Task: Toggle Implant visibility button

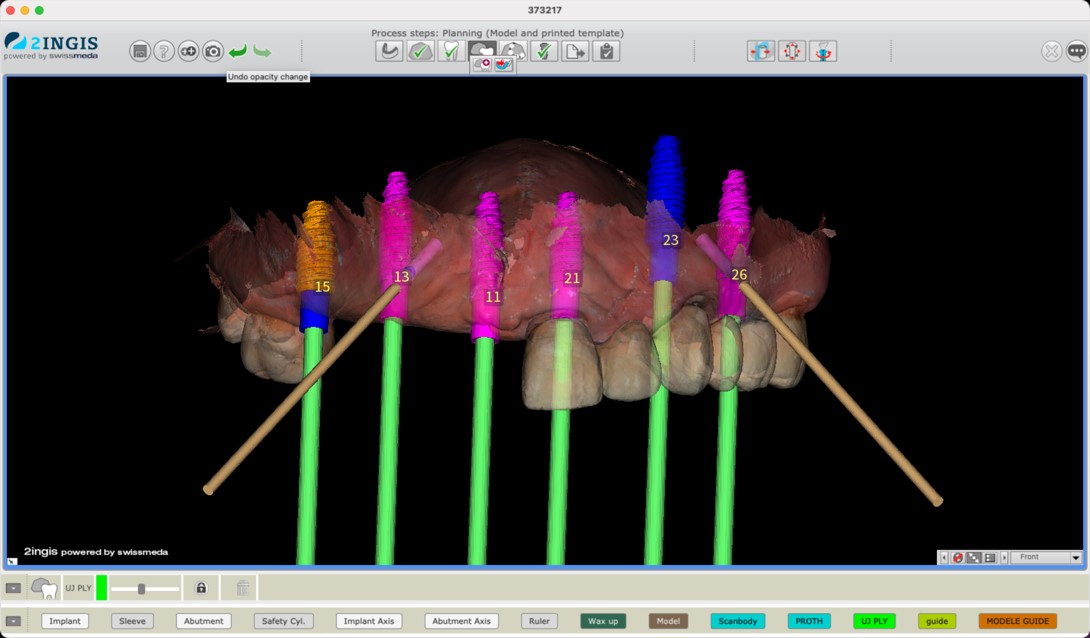Action: tap(65, 621)
